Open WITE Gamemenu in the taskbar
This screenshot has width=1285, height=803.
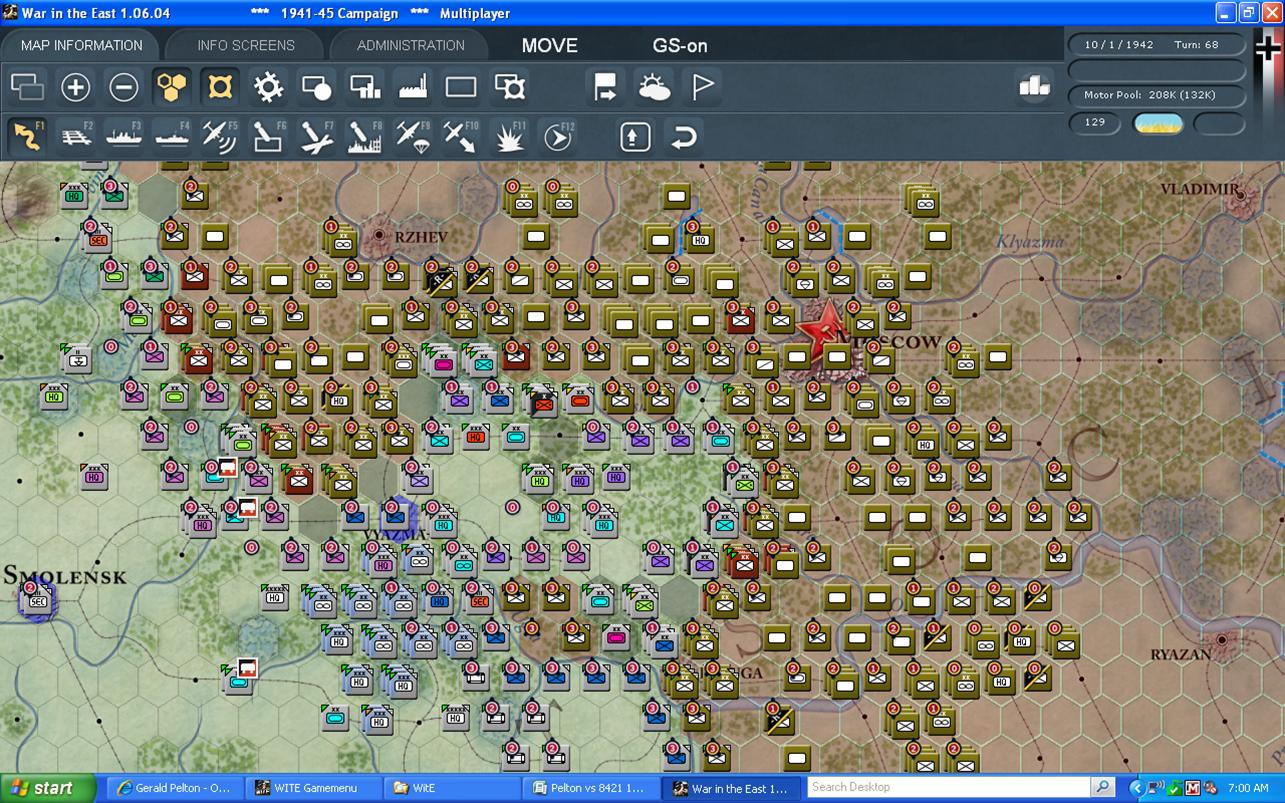point(309,788)
